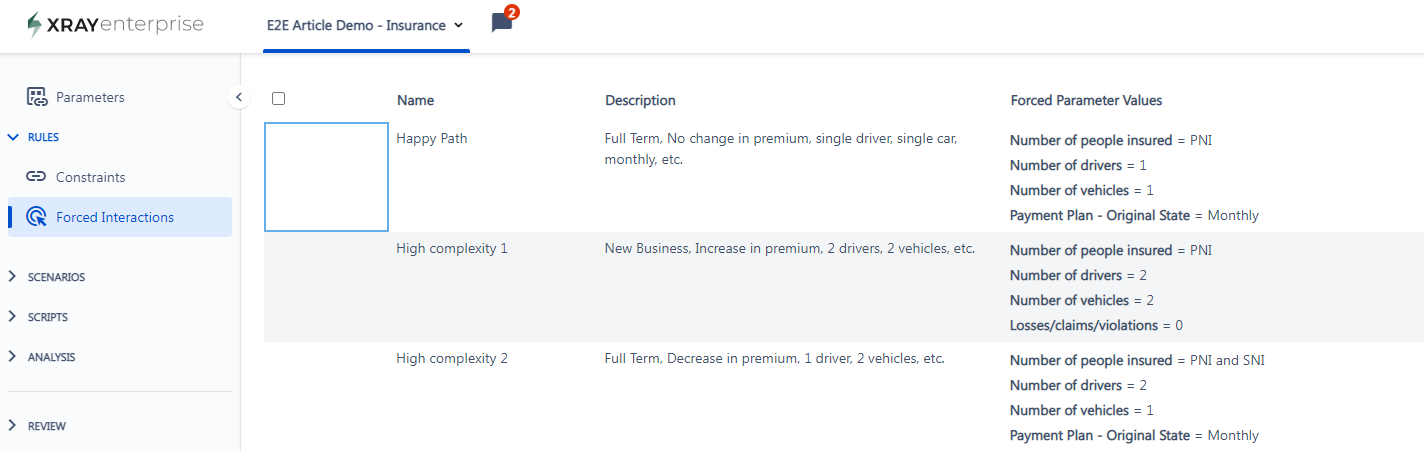Collapse the sidebar with the arrow button

(x=238, y=97)
